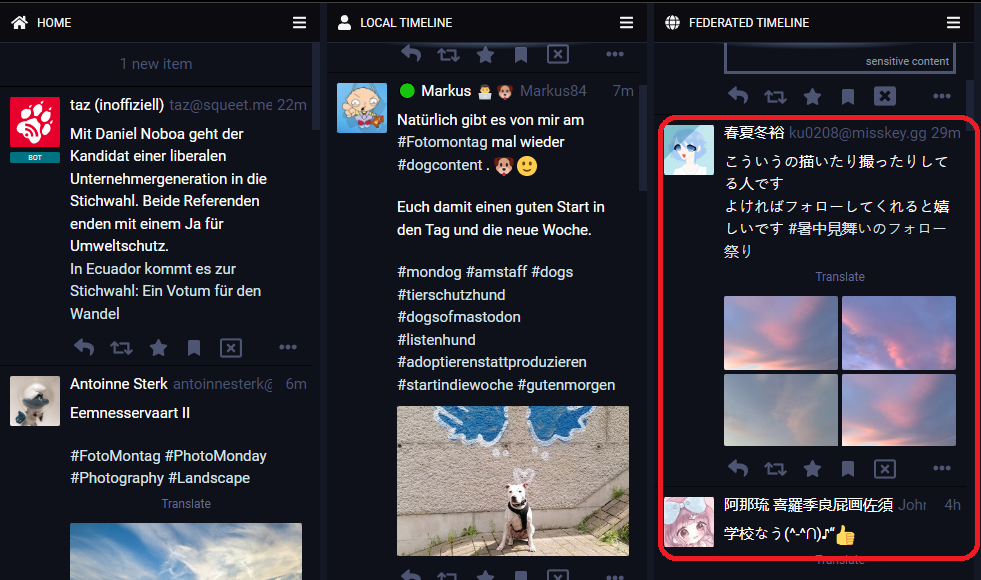The height and width of the screenshot is (580, 981).
Task: Reply to taz (inoffiziell) post
Action: click(84, 348)
